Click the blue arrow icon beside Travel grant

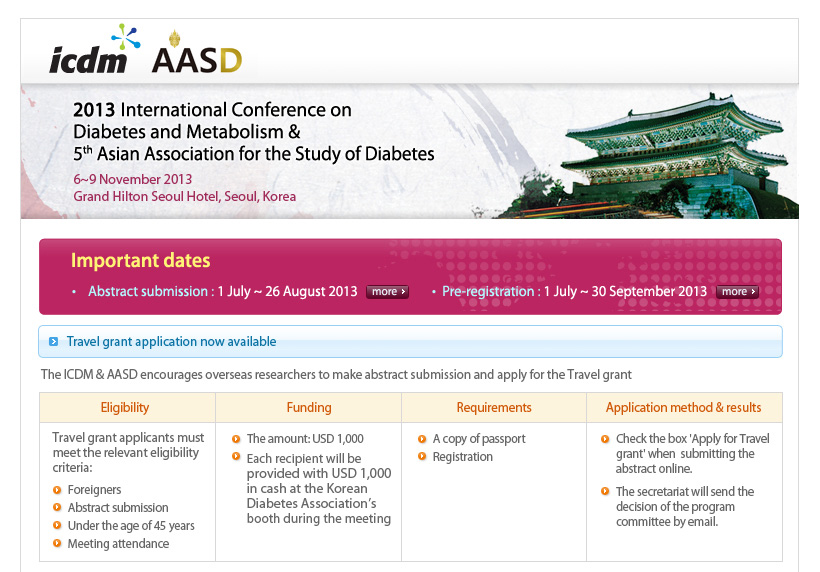point(54,342)
